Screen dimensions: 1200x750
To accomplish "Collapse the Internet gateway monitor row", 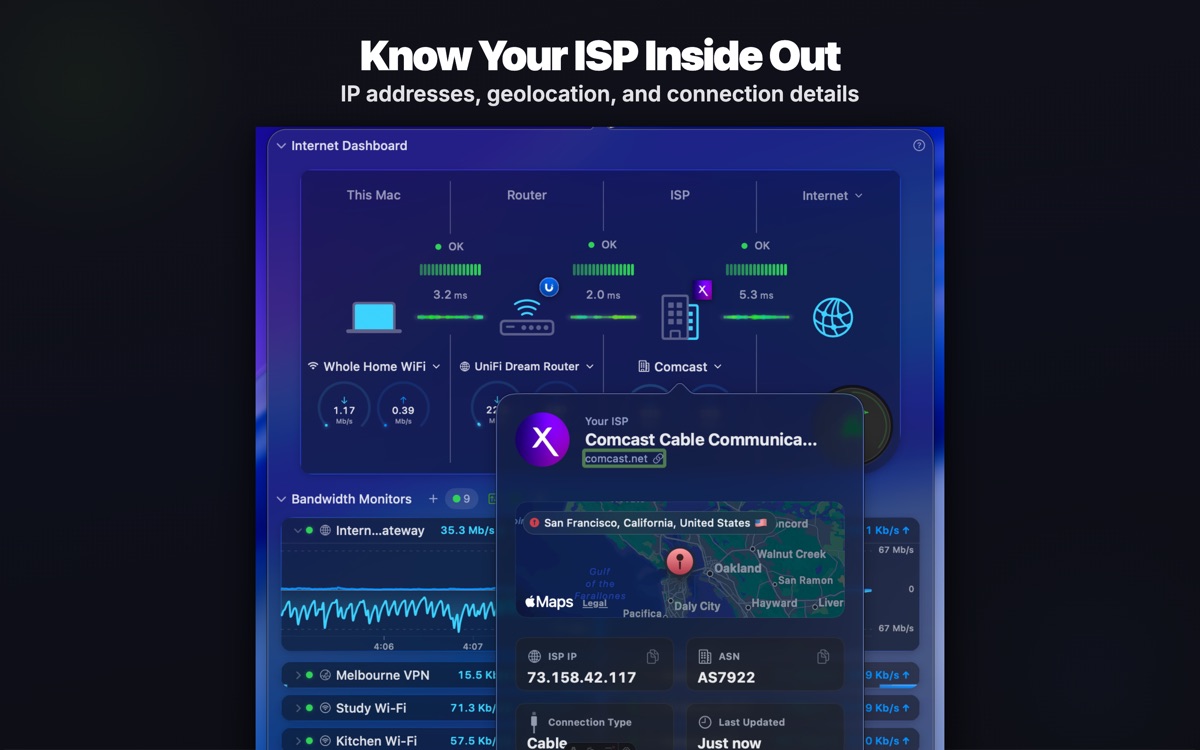I will pos(297,530).
